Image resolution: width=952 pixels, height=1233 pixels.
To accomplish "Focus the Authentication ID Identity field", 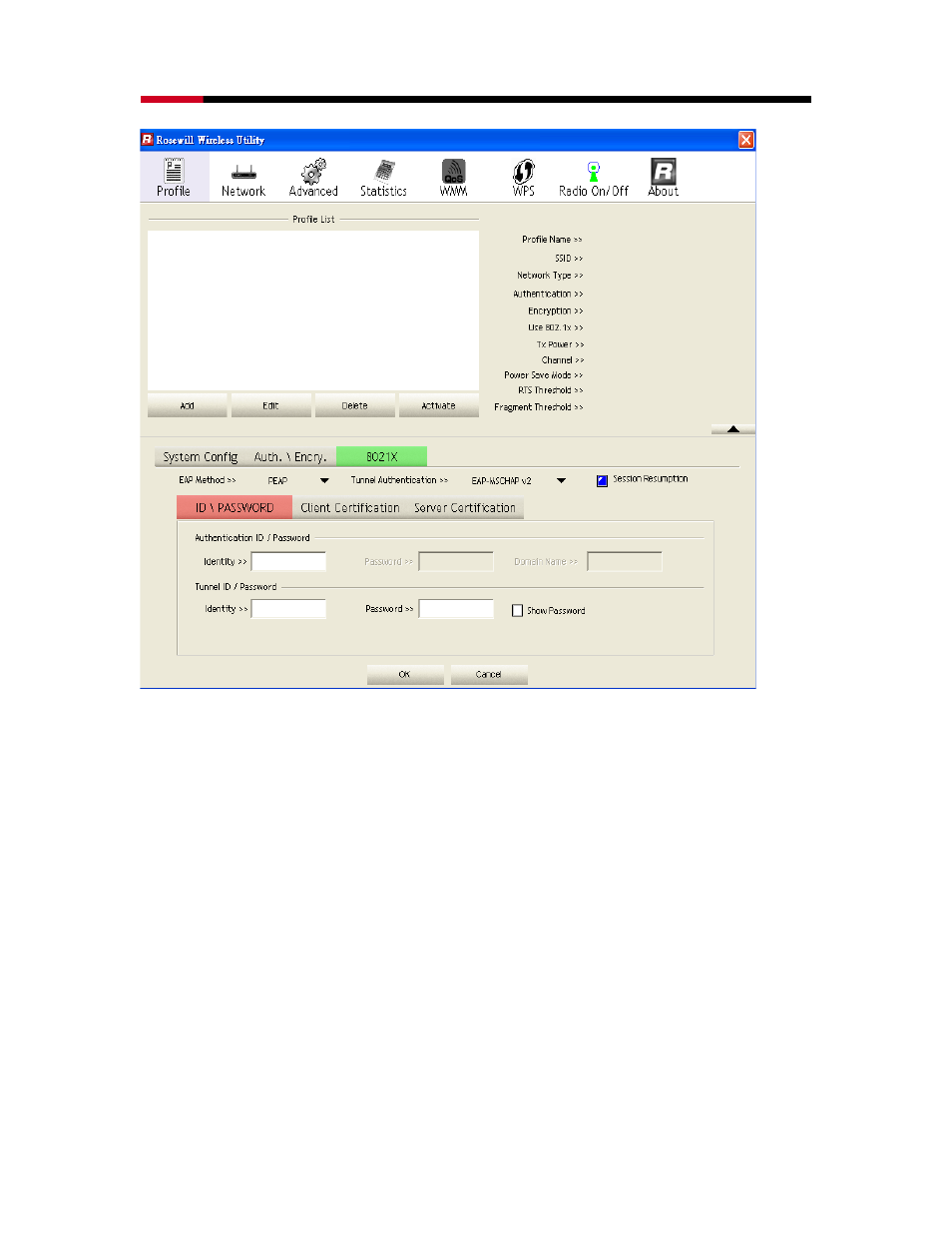I will pos(288,561).
